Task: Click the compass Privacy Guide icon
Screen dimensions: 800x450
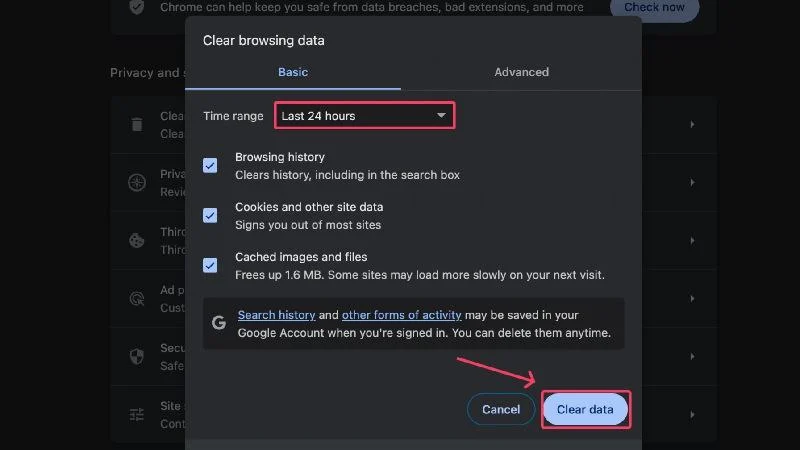Action: (x=137, y=182)
